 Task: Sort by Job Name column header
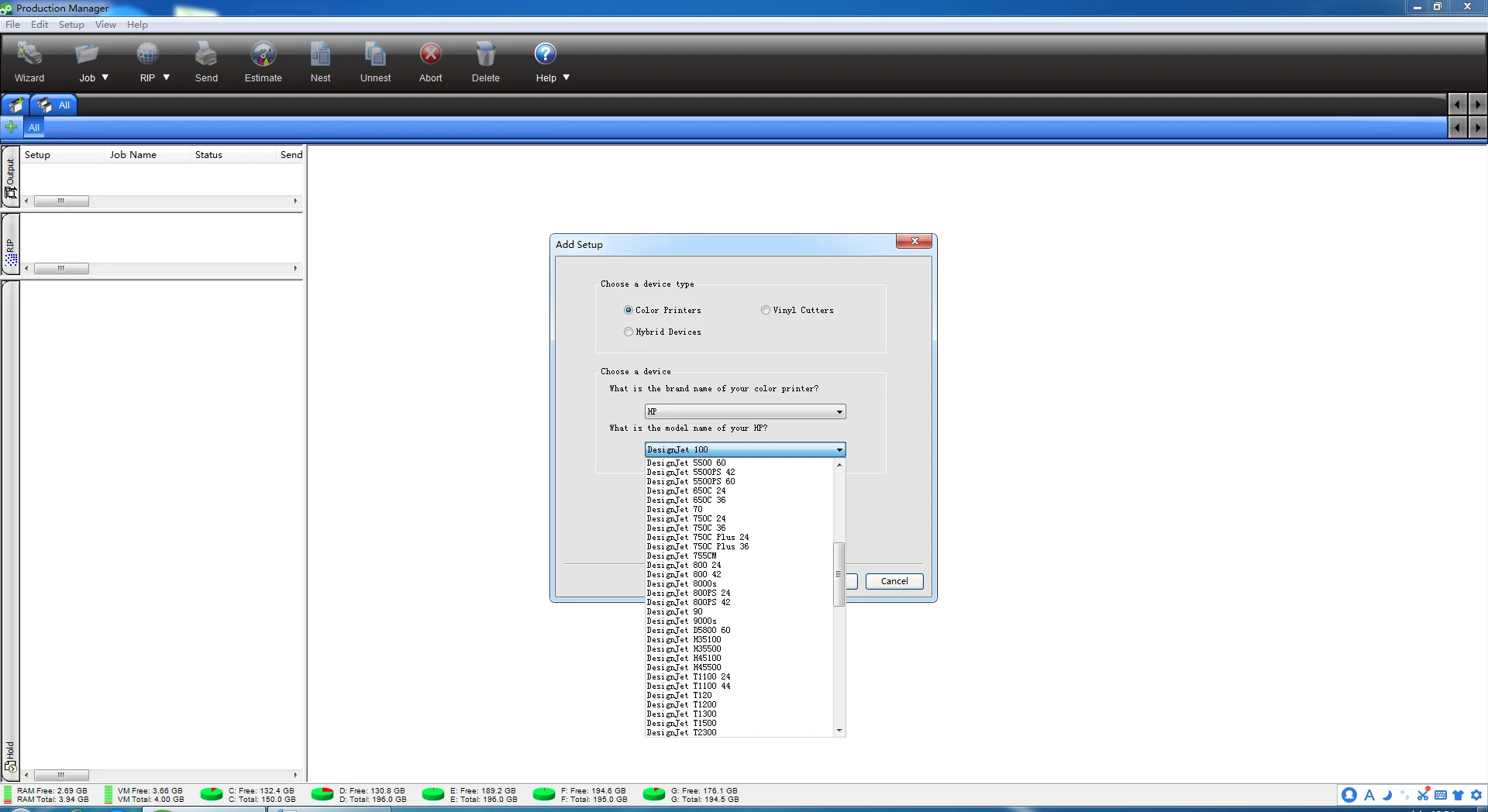(x=133, y=155)
